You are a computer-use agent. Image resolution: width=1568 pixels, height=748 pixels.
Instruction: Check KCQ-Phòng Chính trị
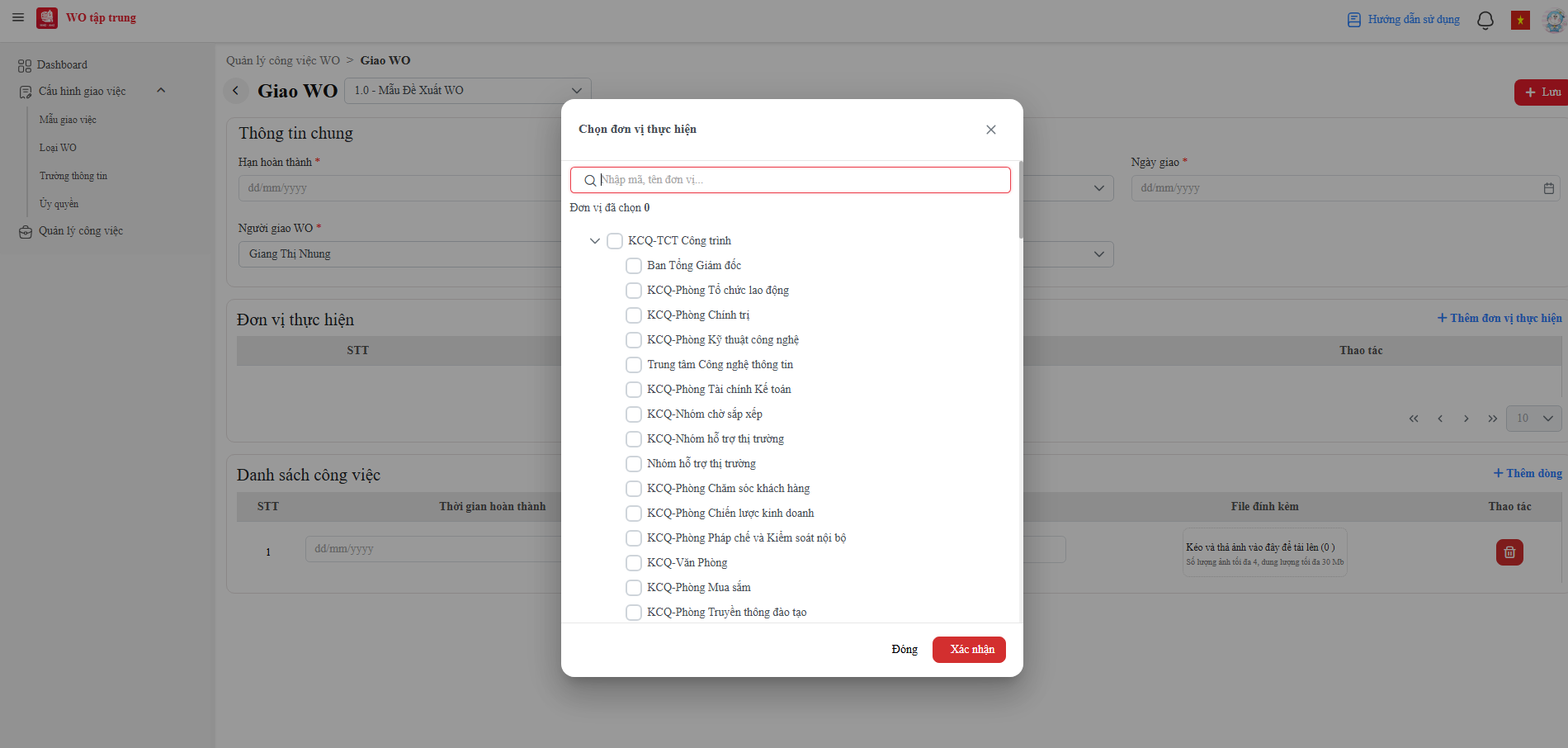[634, 315]
